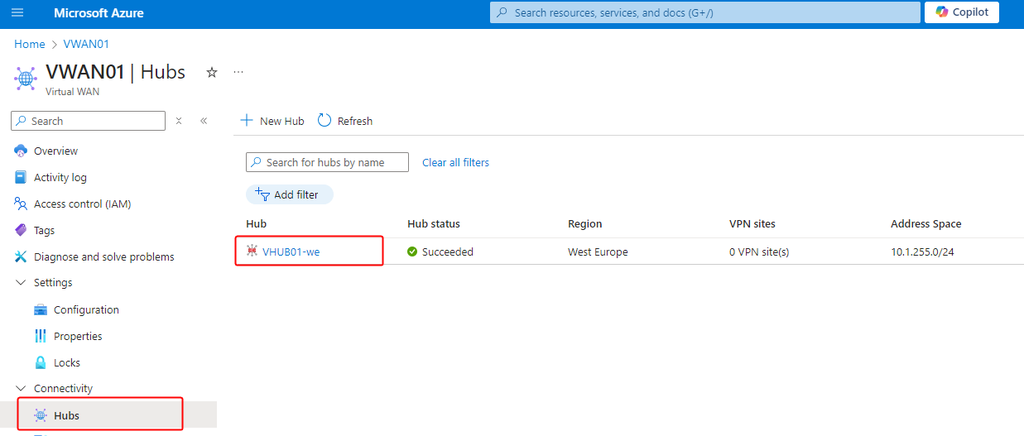Click the Access control people icon

click(x=21, y=204)
